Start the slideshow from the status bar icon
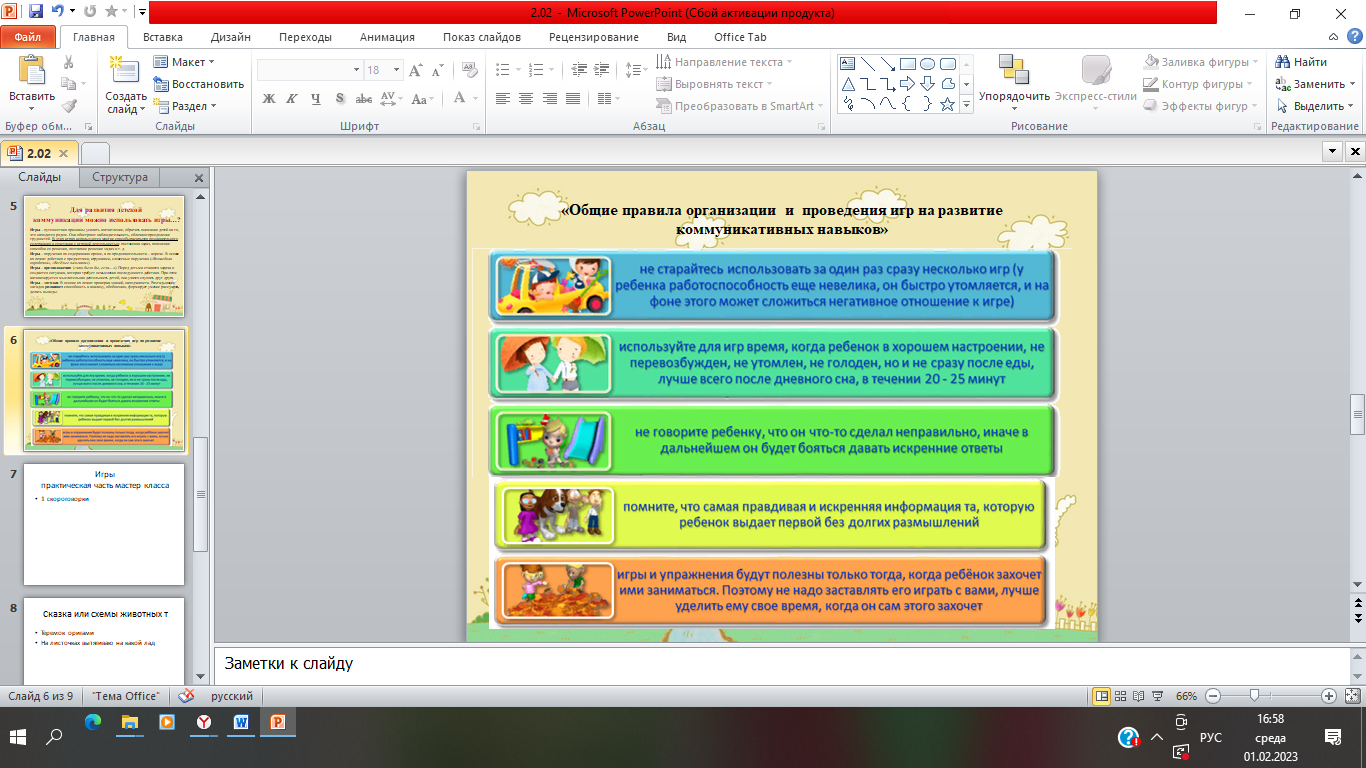This screenshot has width=1366, height=768. [1157, 696]
